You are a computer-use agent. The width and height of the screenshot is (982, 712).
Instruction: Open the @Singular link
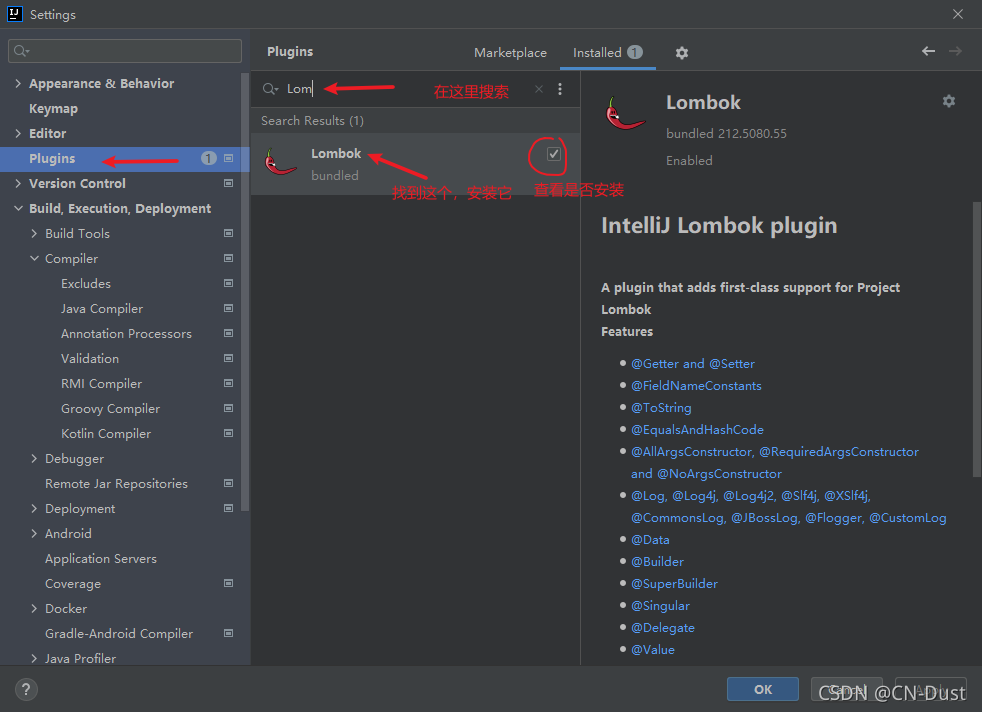pos(660,606)
